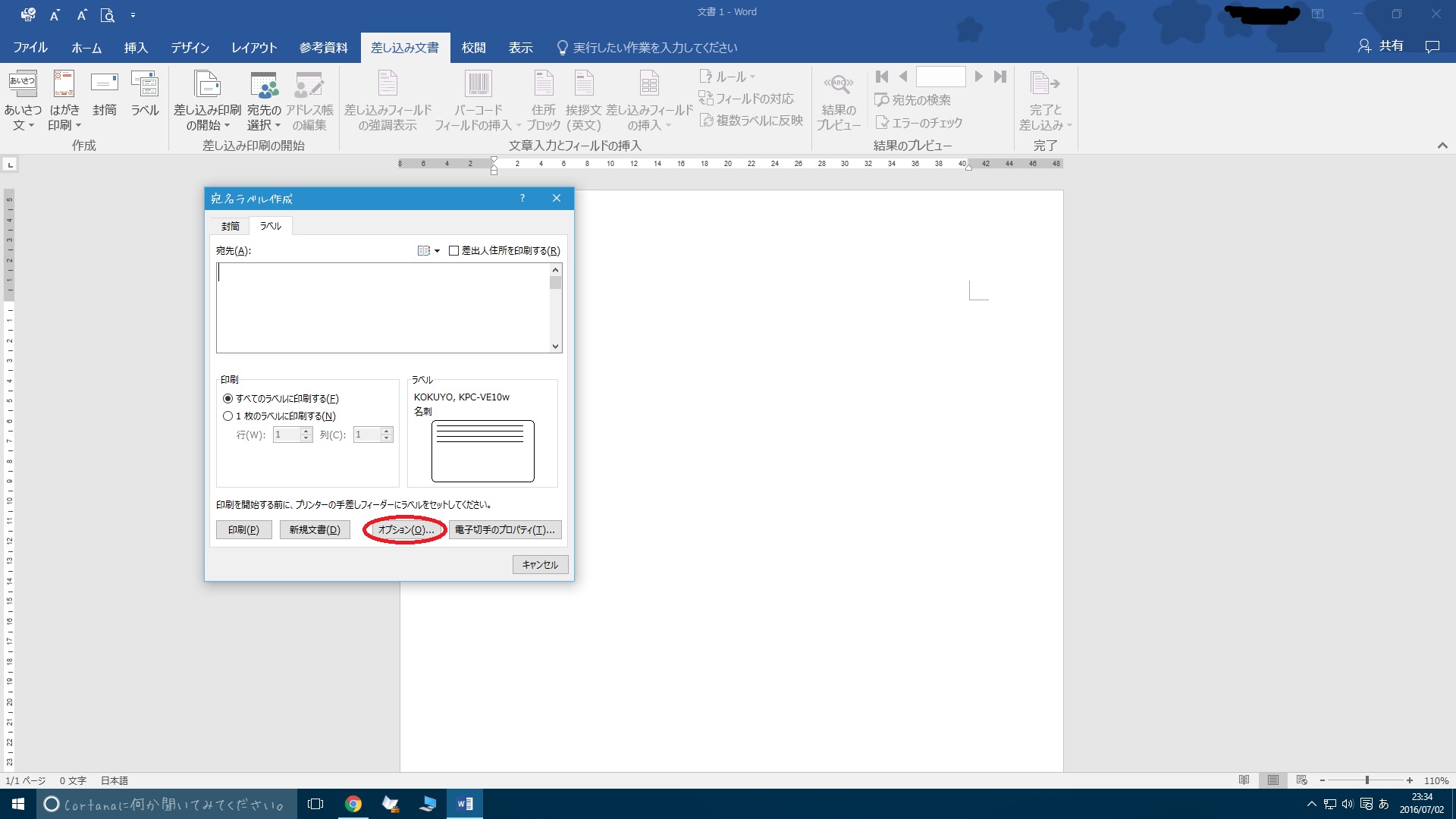Switch to read mode view in status bar
1456x819 pixels.
point(1244,780)
